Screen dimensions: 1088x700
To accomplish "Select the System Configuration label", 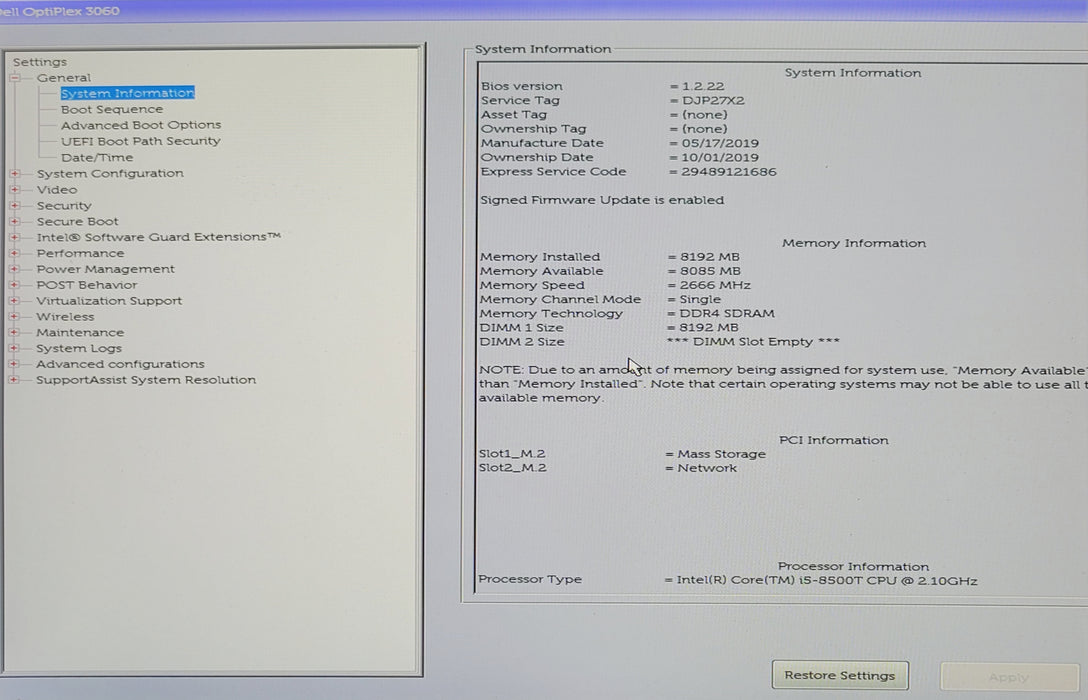I will click(x=110, y=173).
